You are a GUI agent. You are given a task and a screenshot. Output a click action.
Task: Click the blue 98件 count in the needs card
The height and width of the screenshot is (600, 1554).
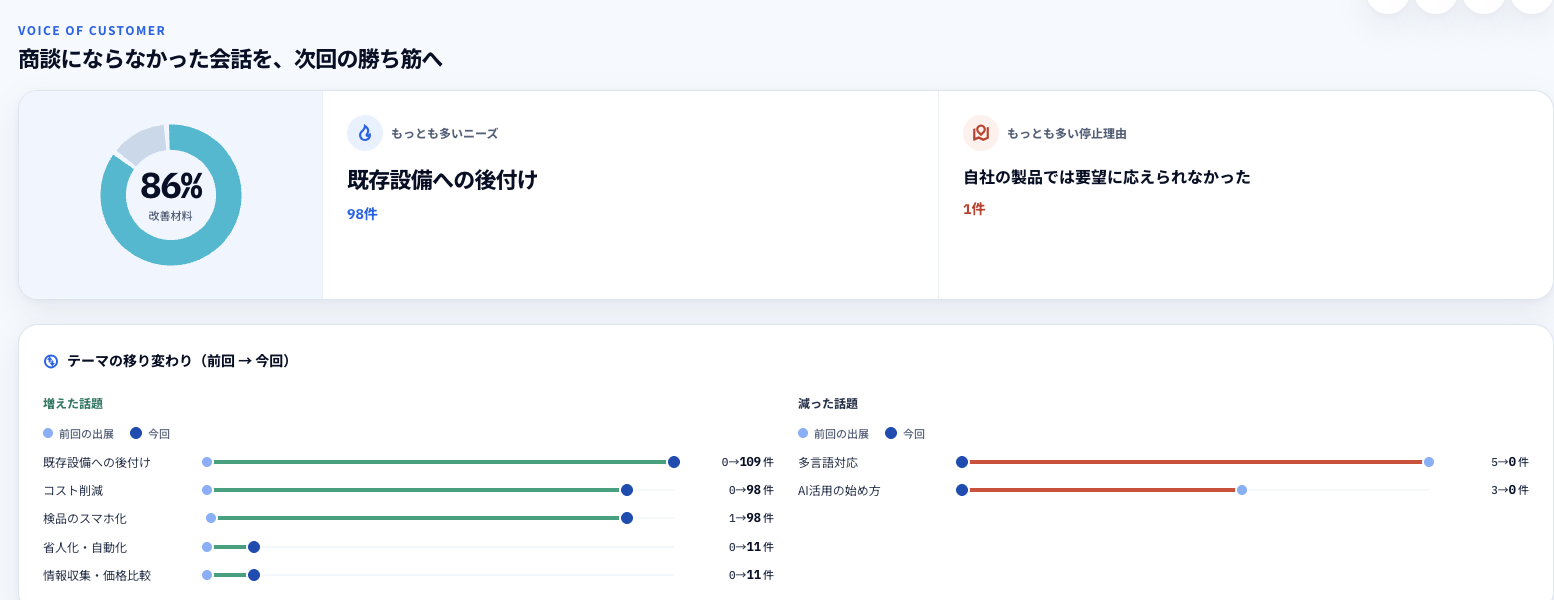coord(362,214)
